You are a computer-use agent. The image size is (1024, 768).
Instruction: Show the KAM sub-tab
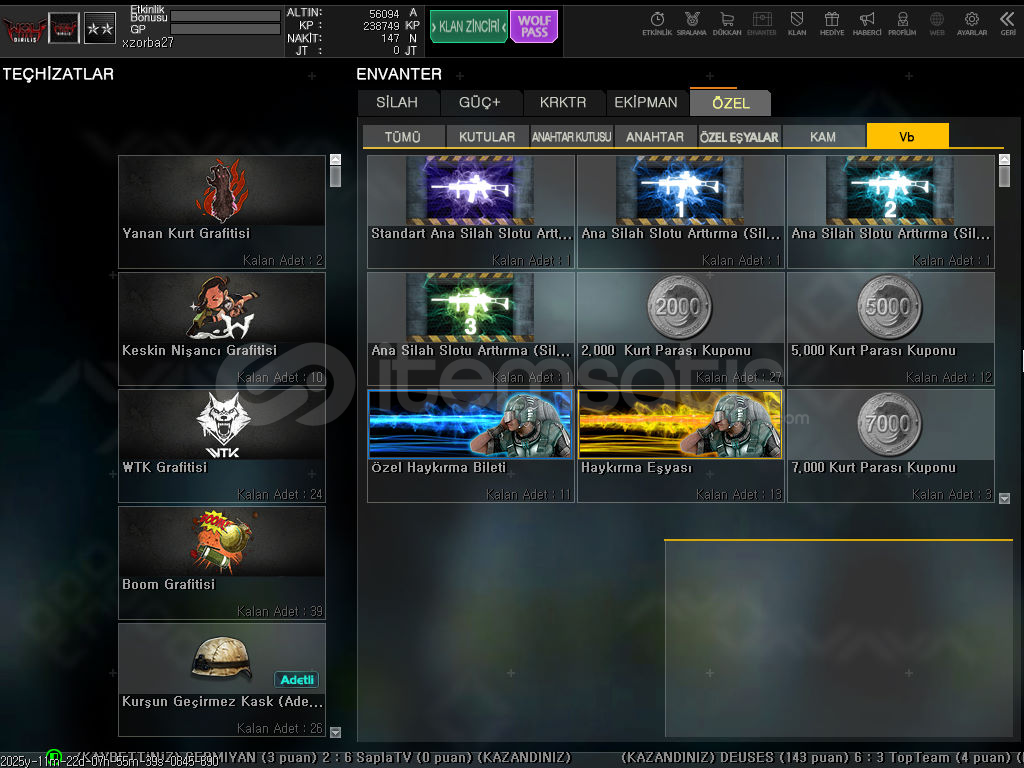pyautogui.click(x=823, y=136)
